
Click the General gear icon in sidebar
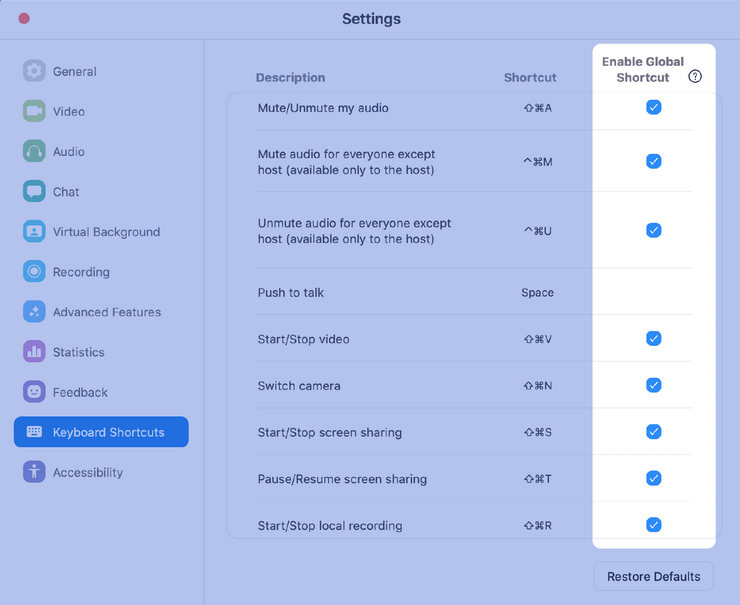coord(35,71)
